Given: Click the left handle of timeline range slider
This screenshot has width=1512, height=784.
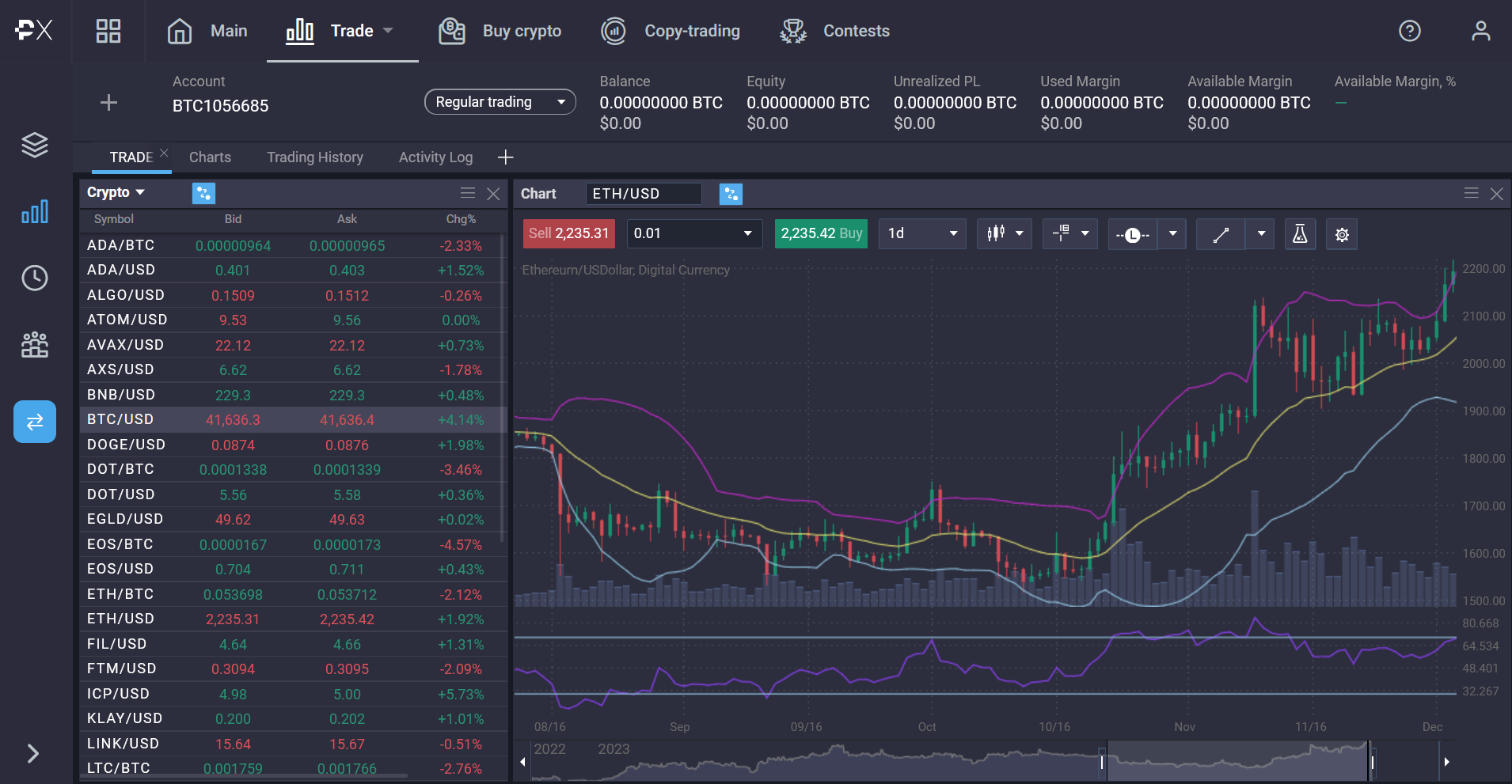Looking at the screenshot, I should pos(1102,762).
